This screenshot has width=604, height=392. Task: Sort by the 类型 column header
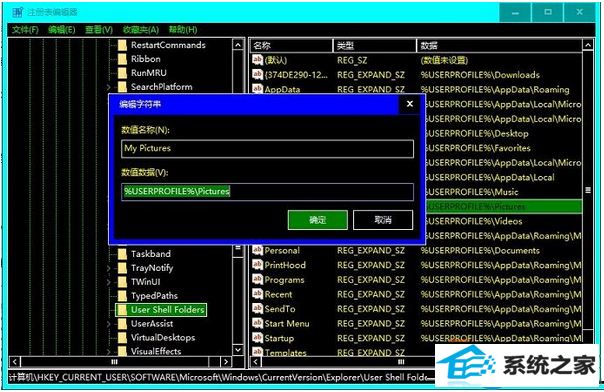[374, 45]
